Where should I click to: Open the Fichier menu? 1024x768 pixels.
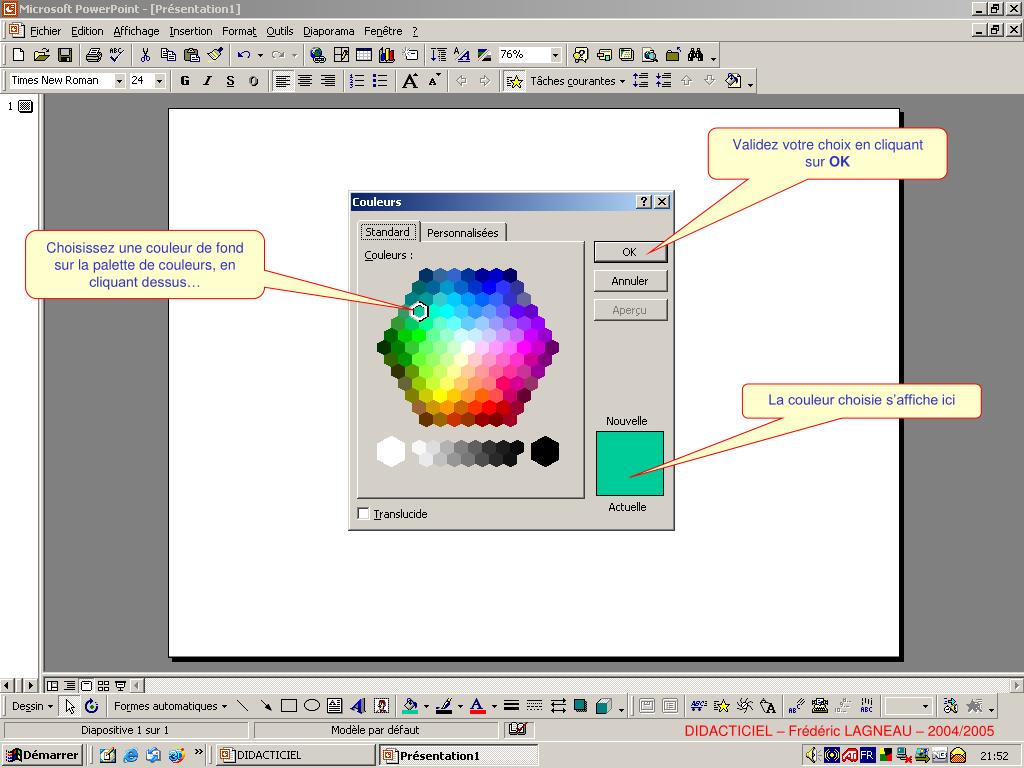click(45, 31)
